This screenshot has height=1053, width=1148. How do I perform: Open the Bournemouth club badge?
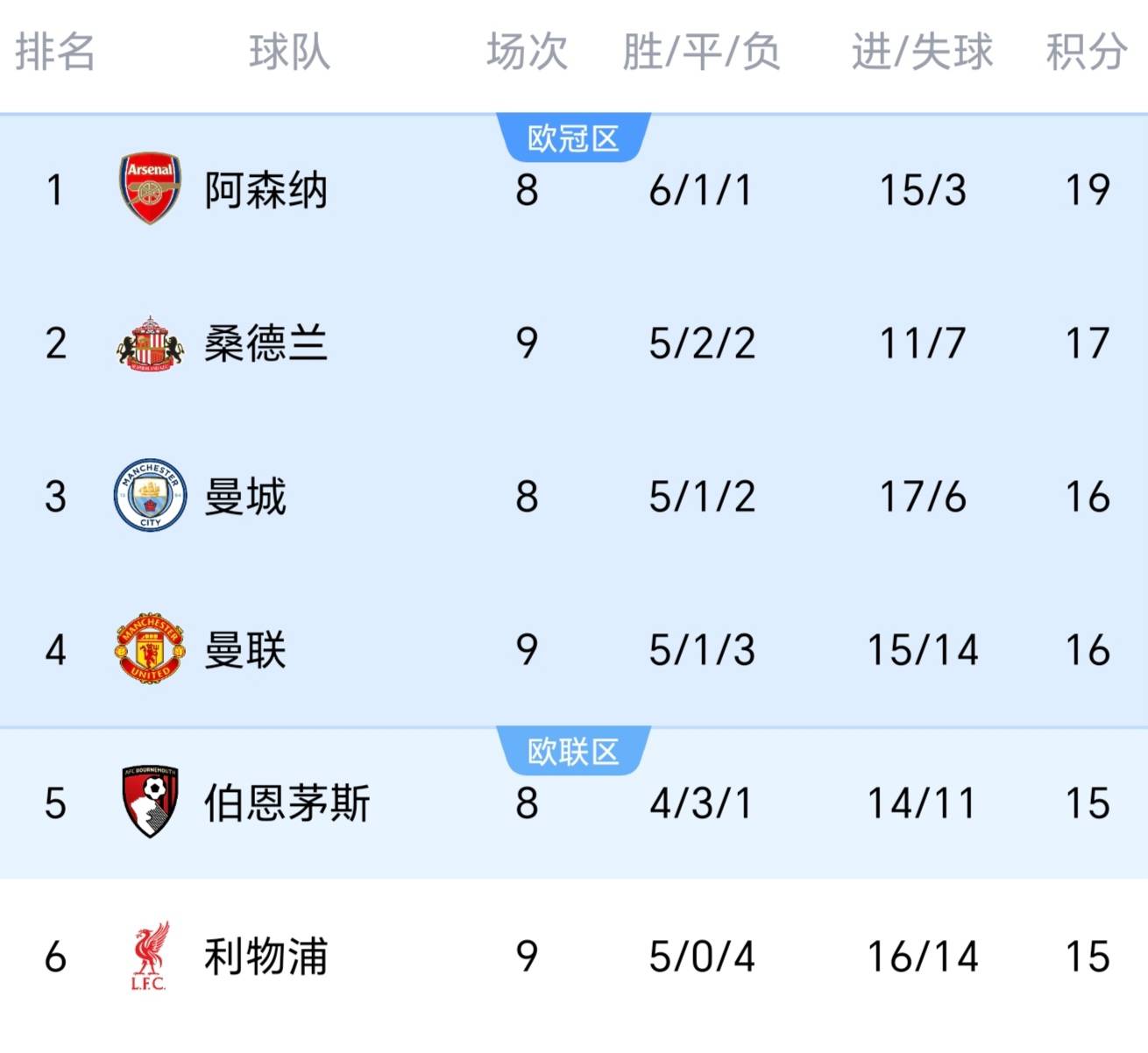150,802
